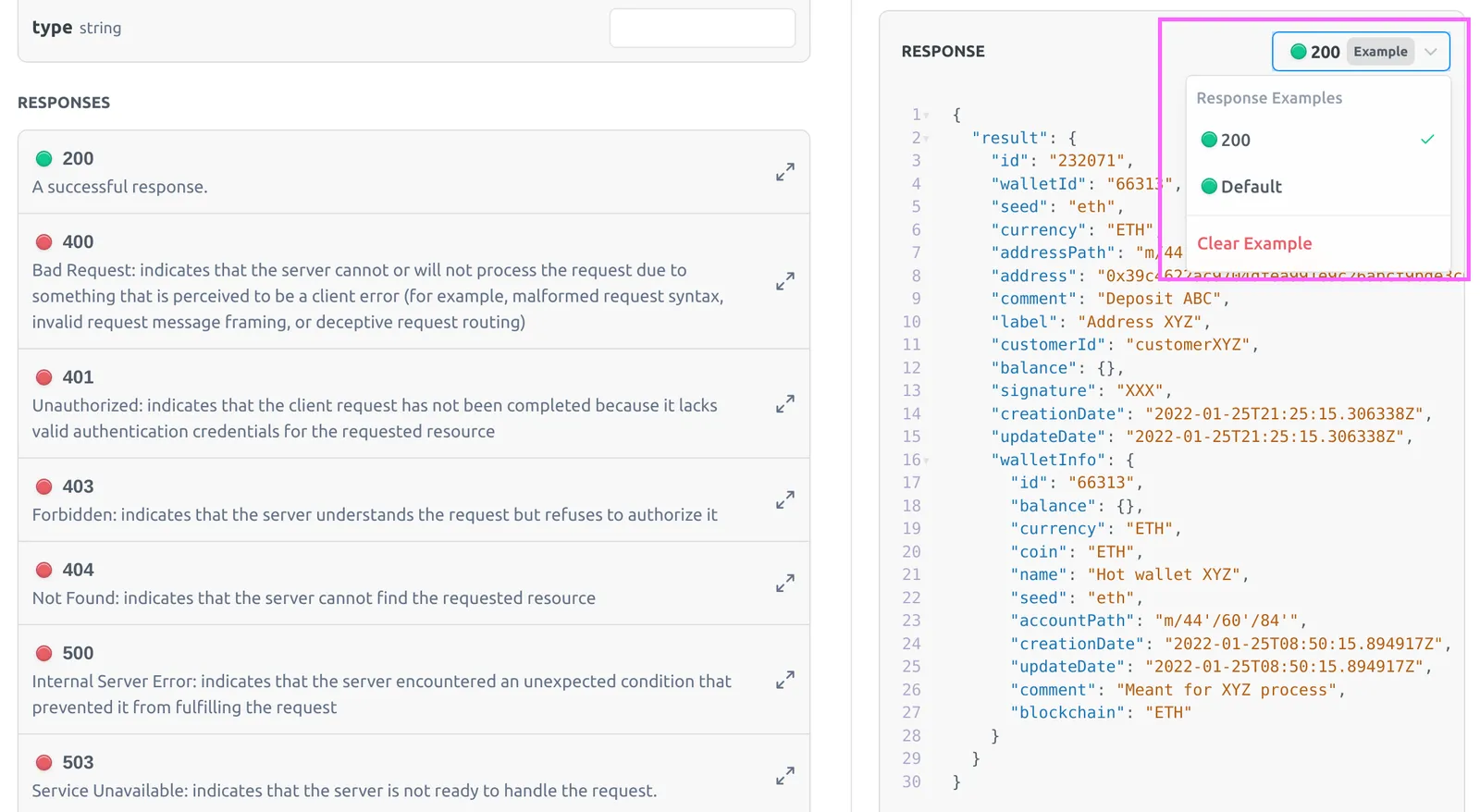Open the 503 Service Unavailable expand icon
1480x812 pixels.
click(x=784, y=776)
